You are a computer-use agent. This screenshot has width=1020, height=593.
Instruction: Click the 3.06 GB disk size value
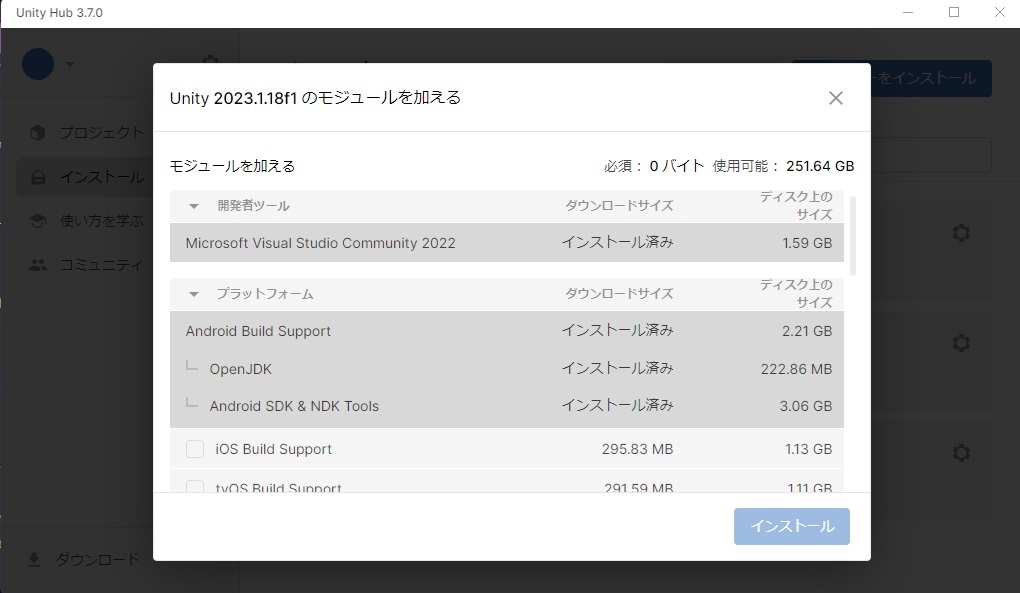tap(806, 406)
